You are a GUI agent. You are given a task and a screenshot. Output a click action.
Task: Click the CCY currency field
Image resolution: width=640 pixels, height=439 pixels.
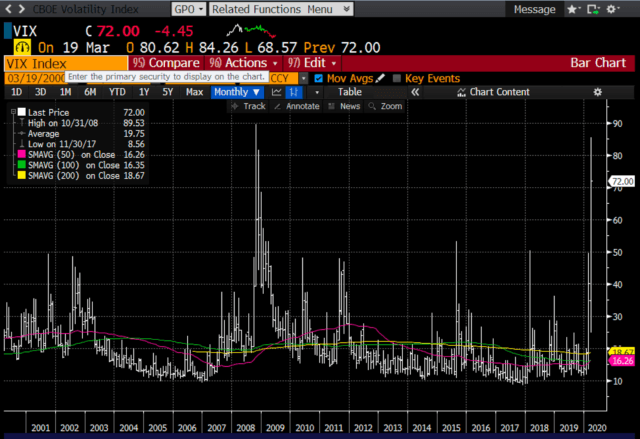[284, 78]
